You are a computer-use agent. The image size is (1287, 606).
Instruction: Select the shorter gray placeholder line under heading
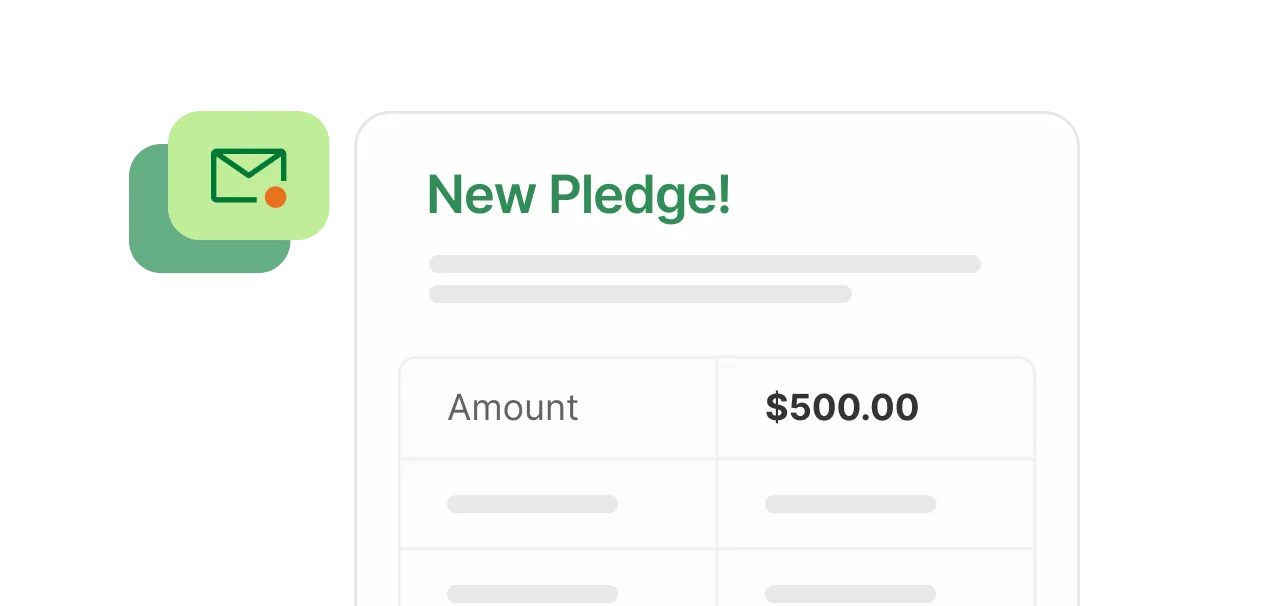(x=640, y=294)
